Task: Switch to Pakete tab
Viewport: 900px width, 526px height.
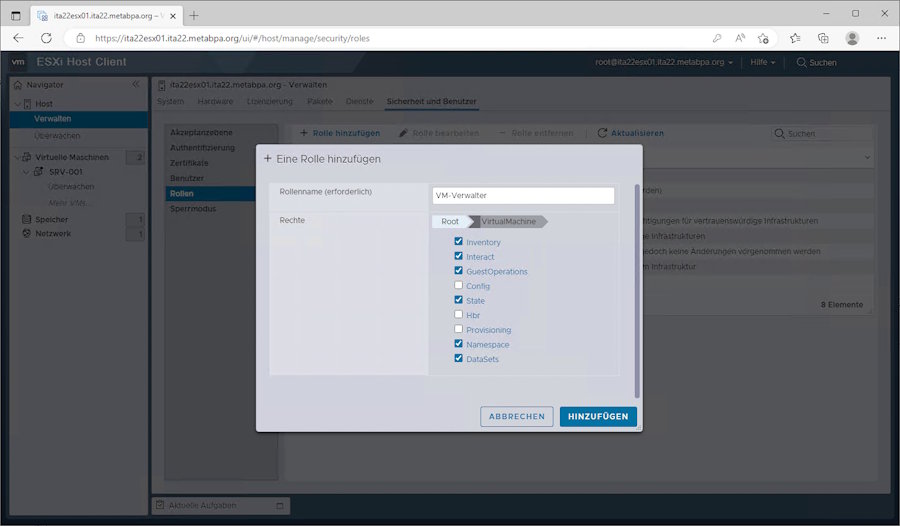Action: pyautogui.click(x=320, y=101)
